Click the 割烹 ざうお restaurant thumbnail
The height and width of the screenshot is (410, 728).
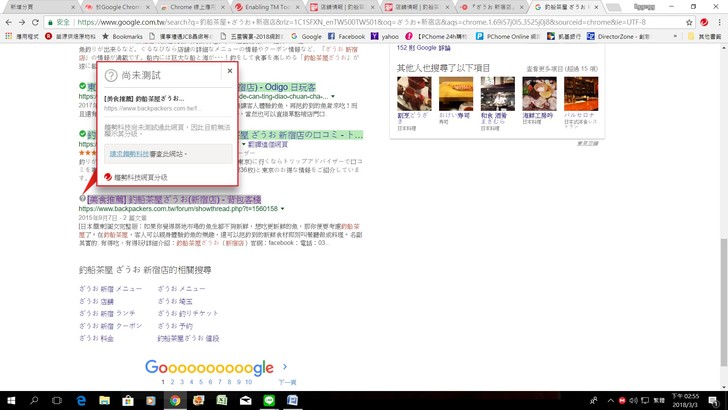(413, 93)
